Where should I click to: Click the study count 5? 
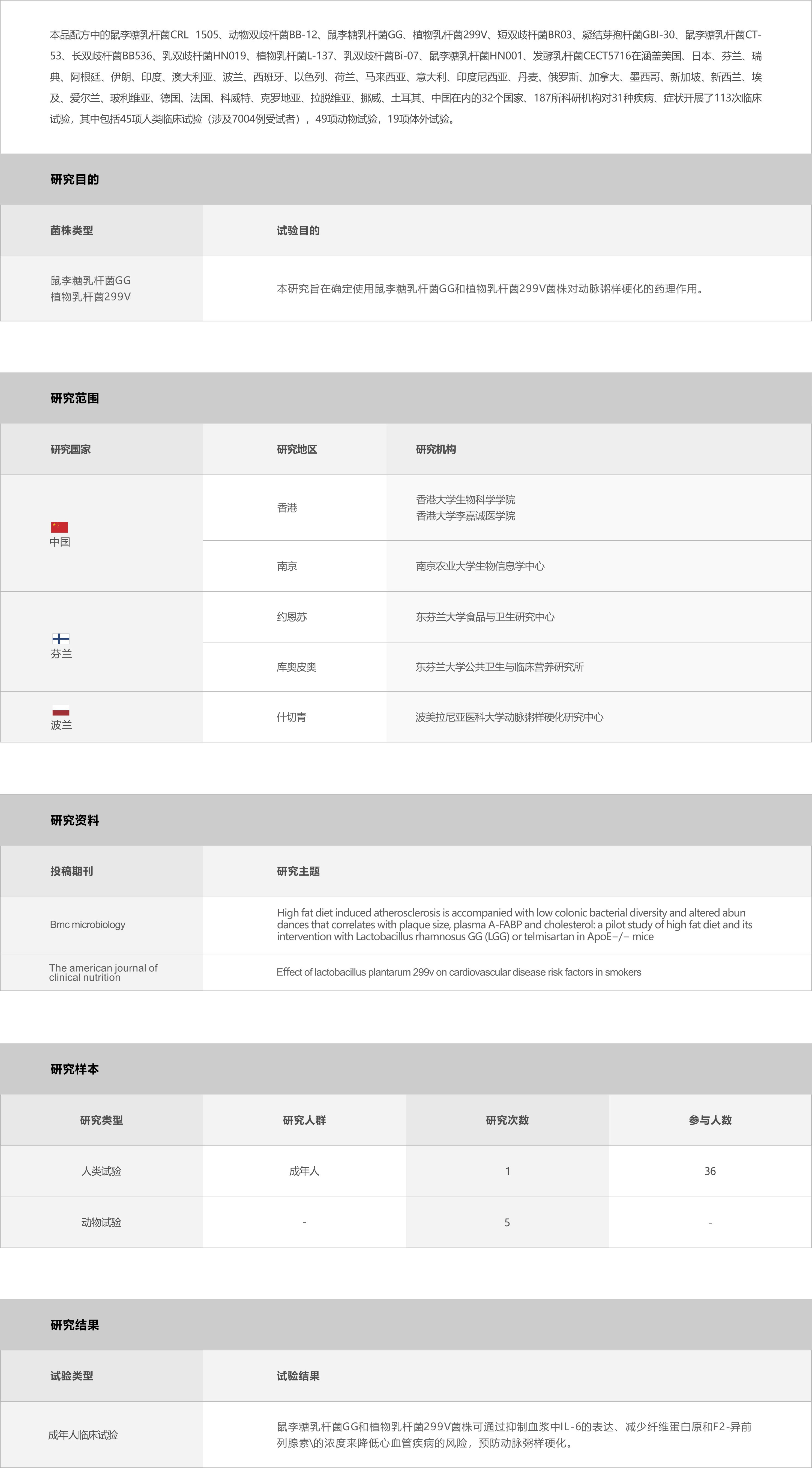coord(507,1222)
